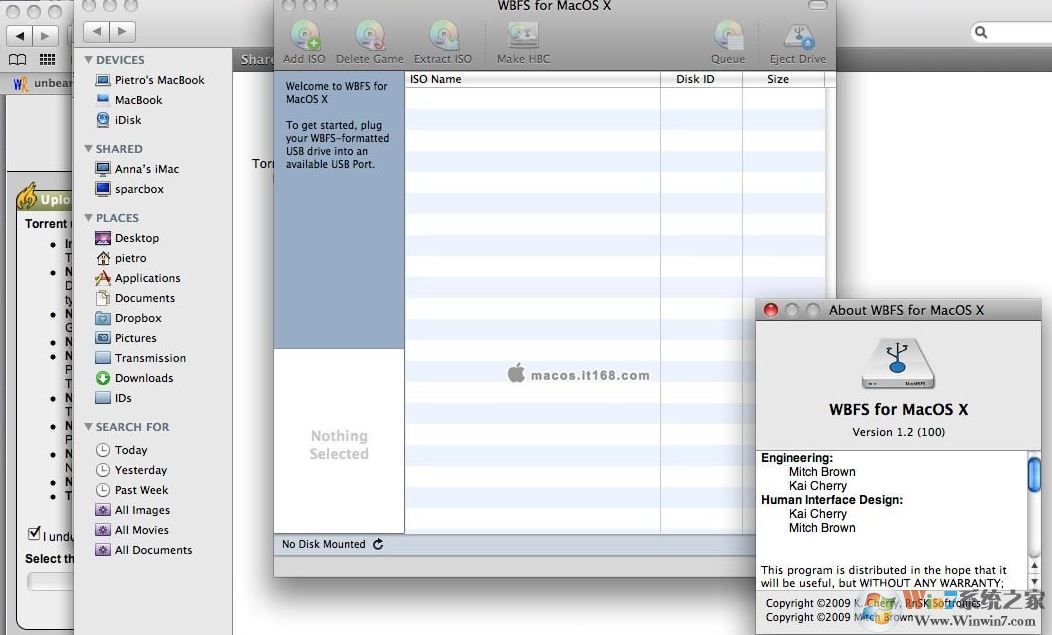Select Anna's iMac under Shared
1052x635 pixels.
click(x=138, y=169)
